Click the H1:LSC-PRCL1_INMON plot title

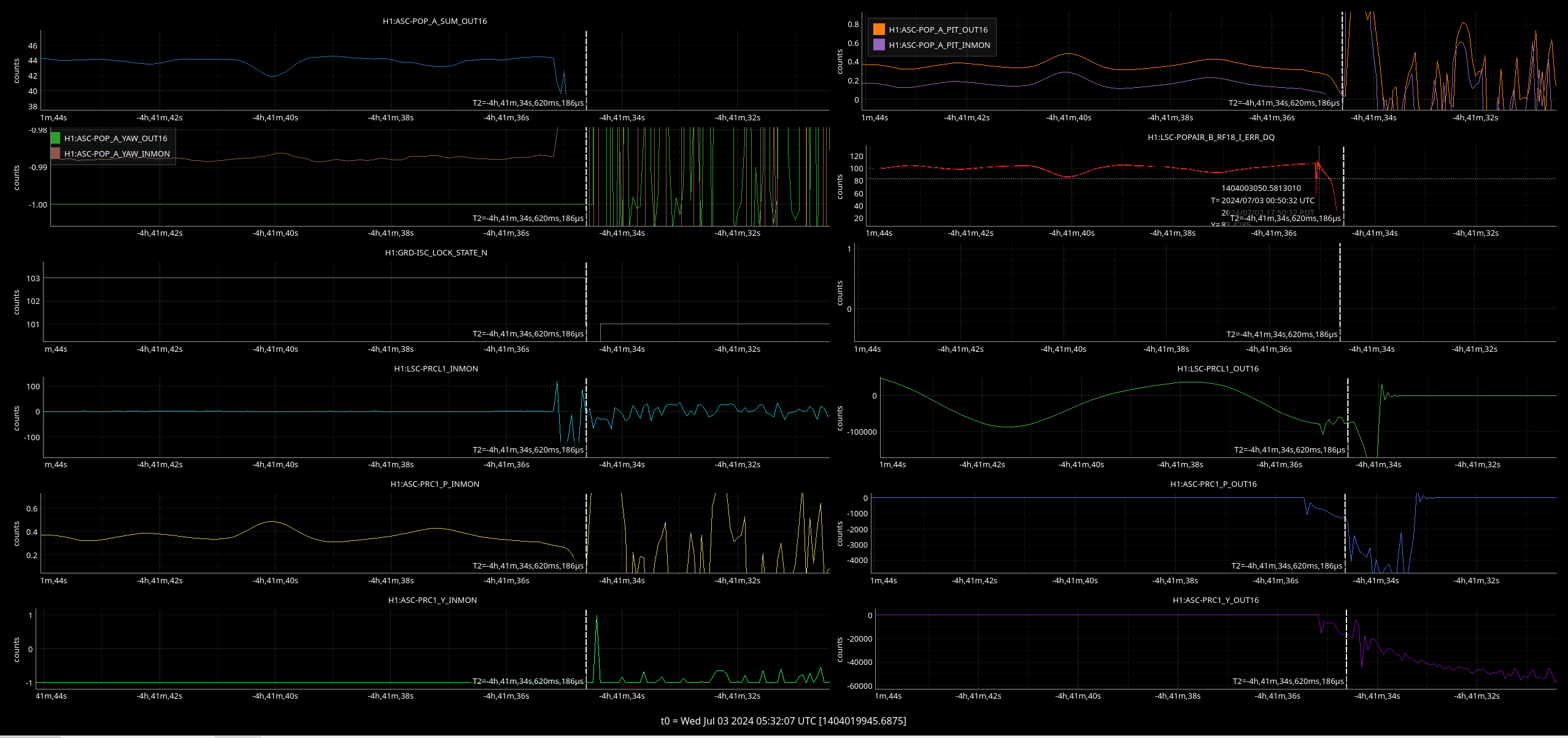click(436, 368)
